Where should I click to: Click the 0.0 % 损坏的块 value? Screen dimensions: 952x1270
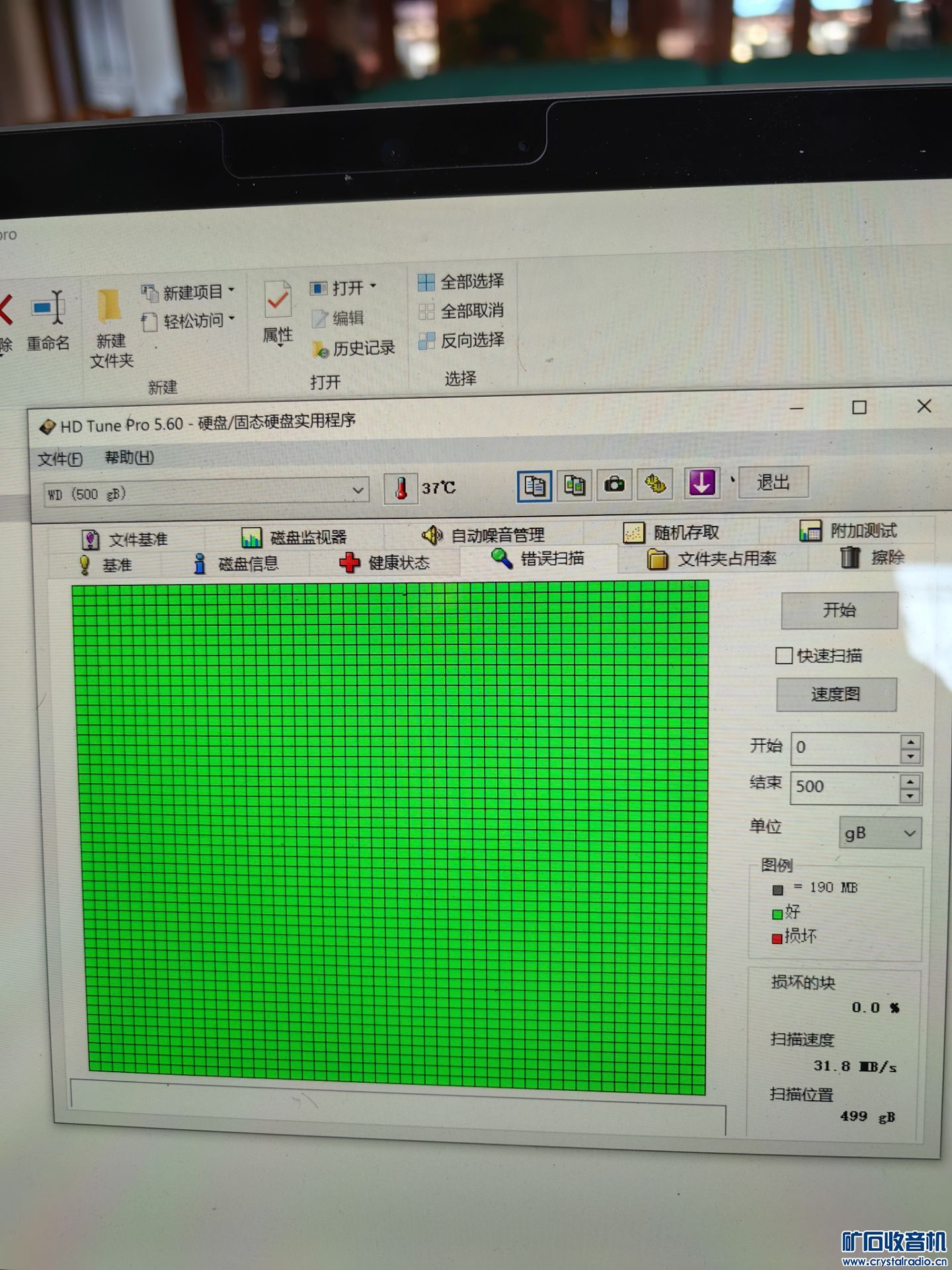pyautogui.click(x=875, y=1007)
